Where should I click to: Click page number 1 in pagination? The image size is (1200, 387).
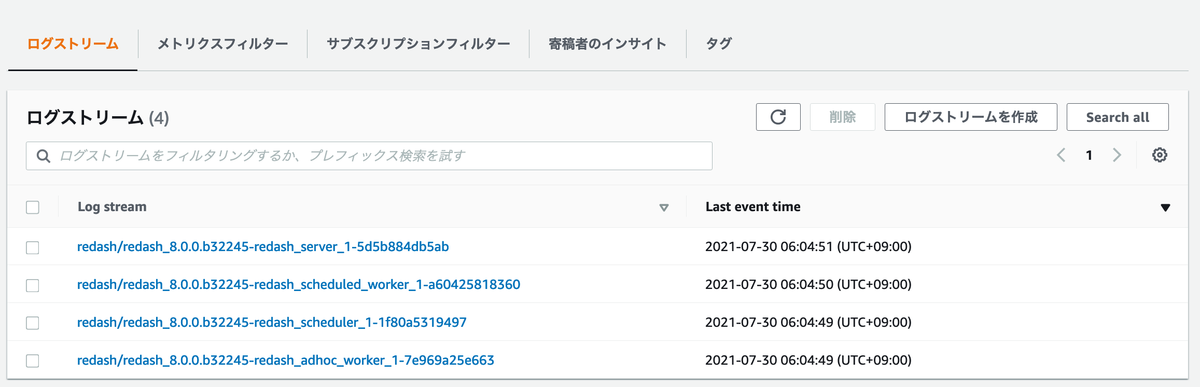1089,155
